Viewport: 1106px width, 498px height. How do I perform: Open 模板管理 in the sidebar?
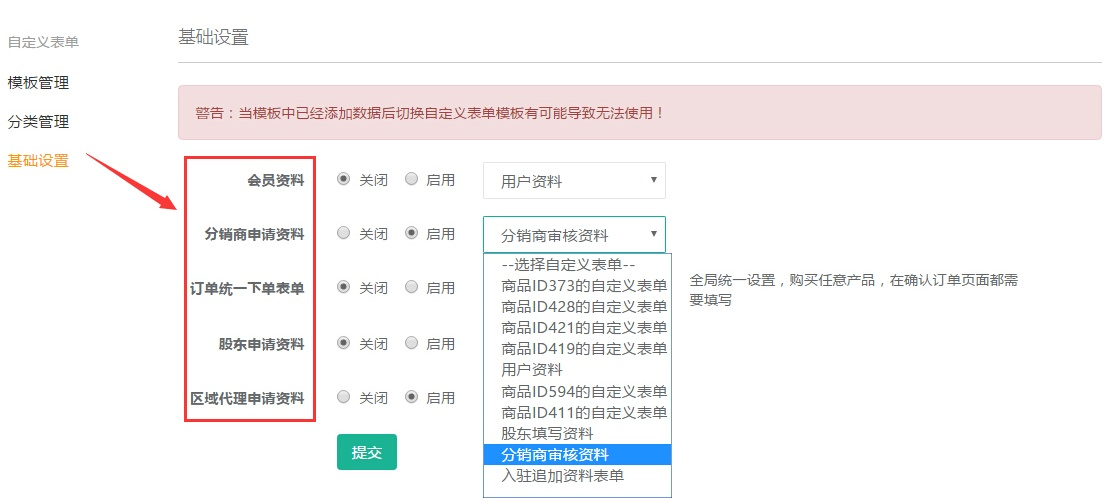[38, 83]
